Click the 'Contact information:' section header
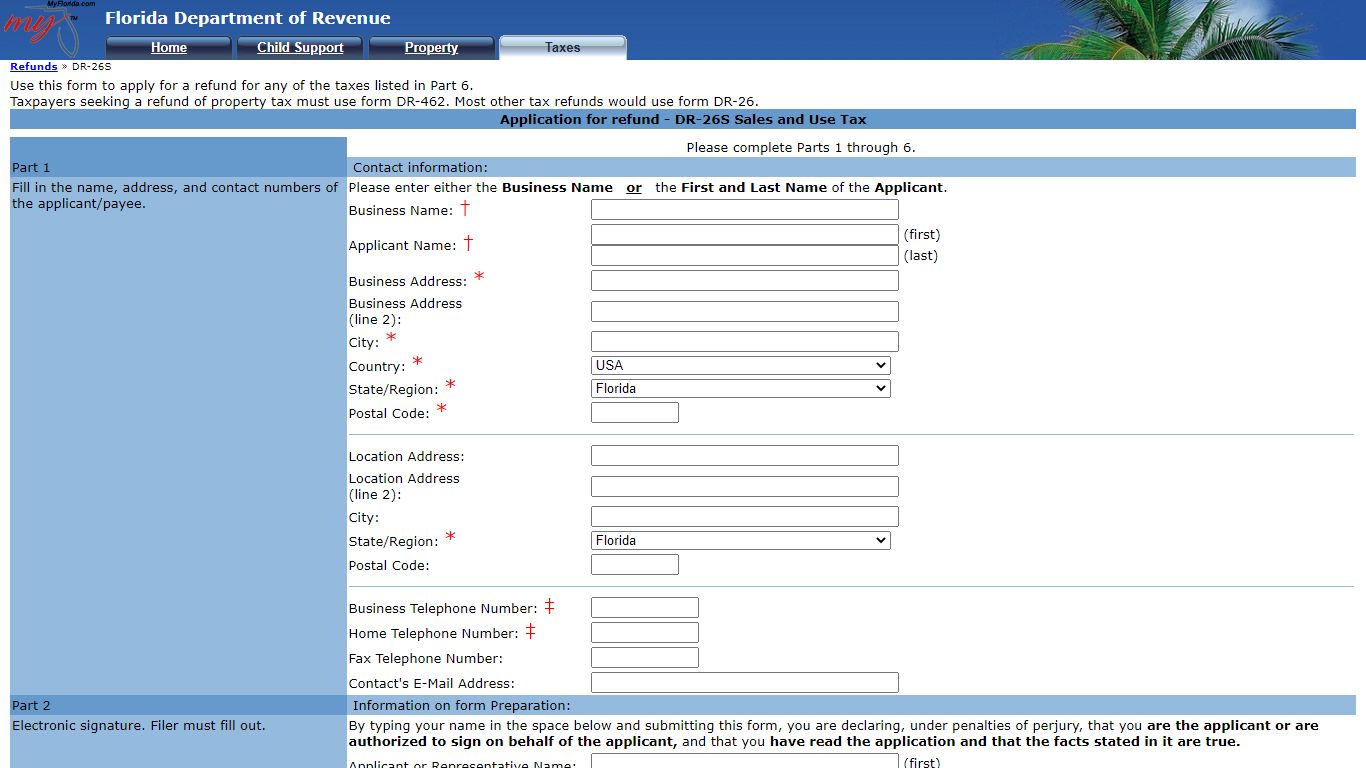The image size is (1366, 768). [x=420, y=168]
